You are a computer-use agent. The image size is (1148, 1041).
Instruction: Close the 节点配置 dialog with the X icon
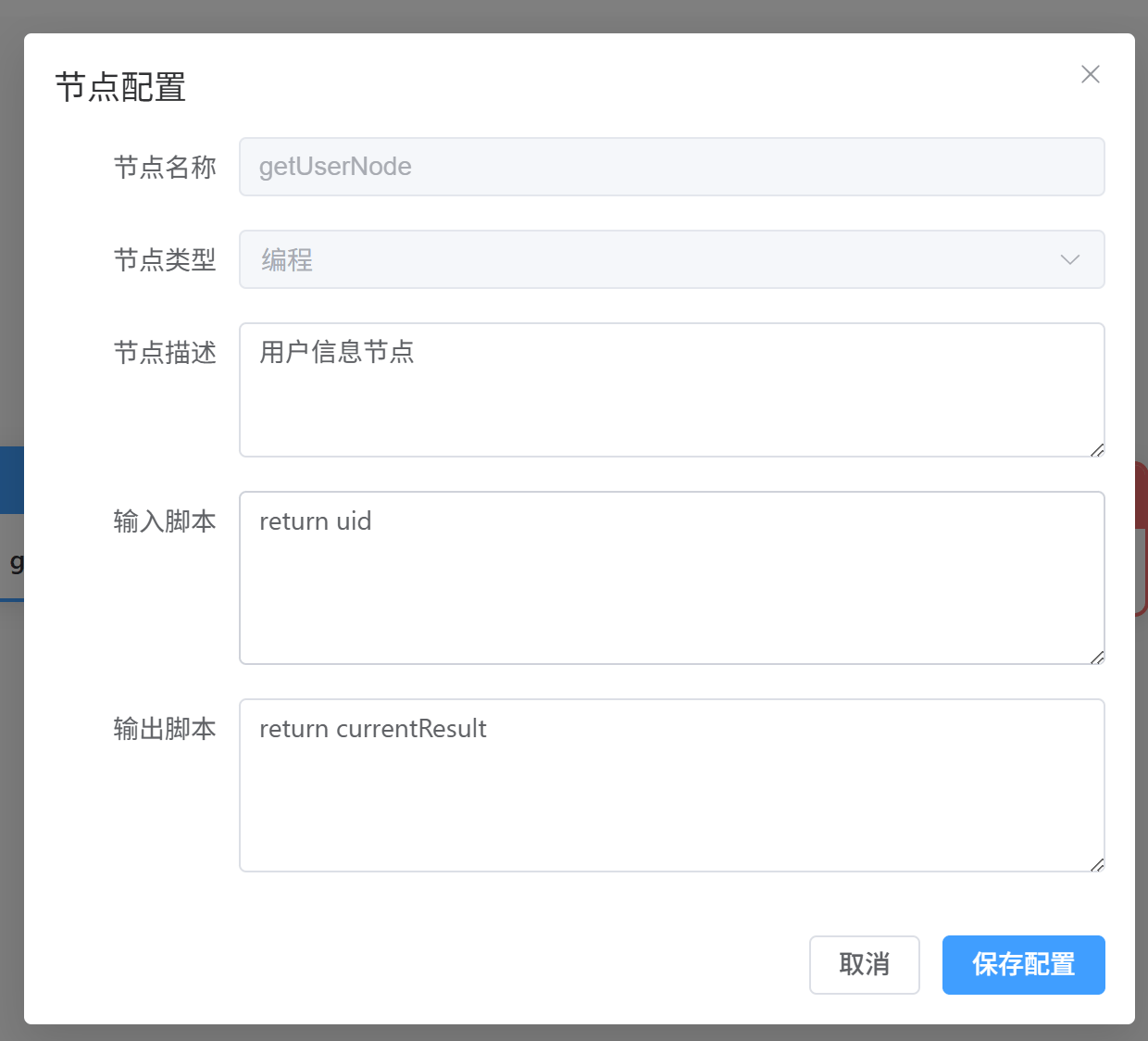[x=1090, y=74]
